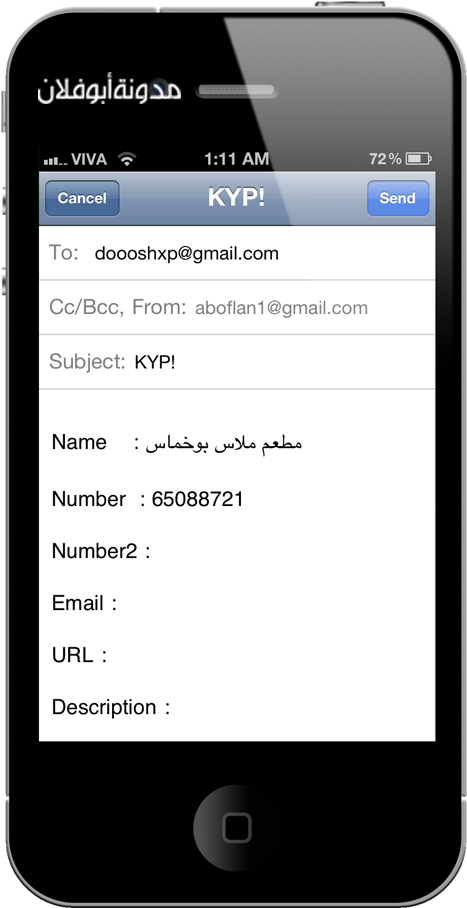Tap the phone number 65088721

pos(197,499)
